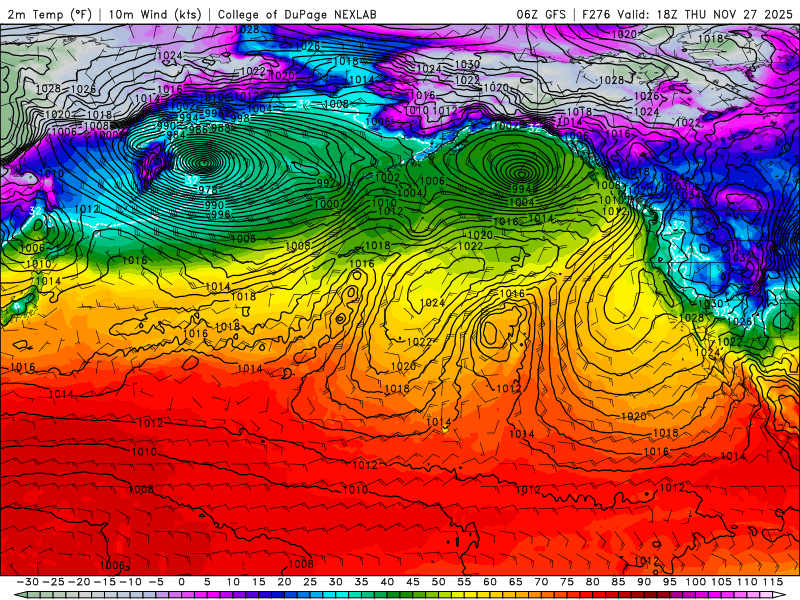
Task: Select the 115 degree legend label
Action: [x=772, y=582]
